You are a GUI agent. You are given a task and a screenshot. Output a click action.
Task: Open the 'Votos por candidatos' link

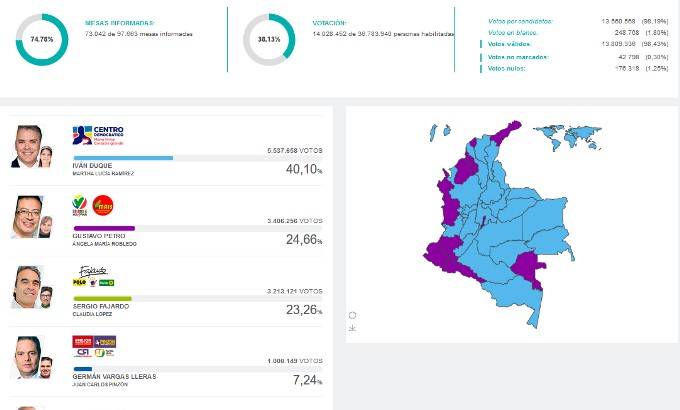520,21
